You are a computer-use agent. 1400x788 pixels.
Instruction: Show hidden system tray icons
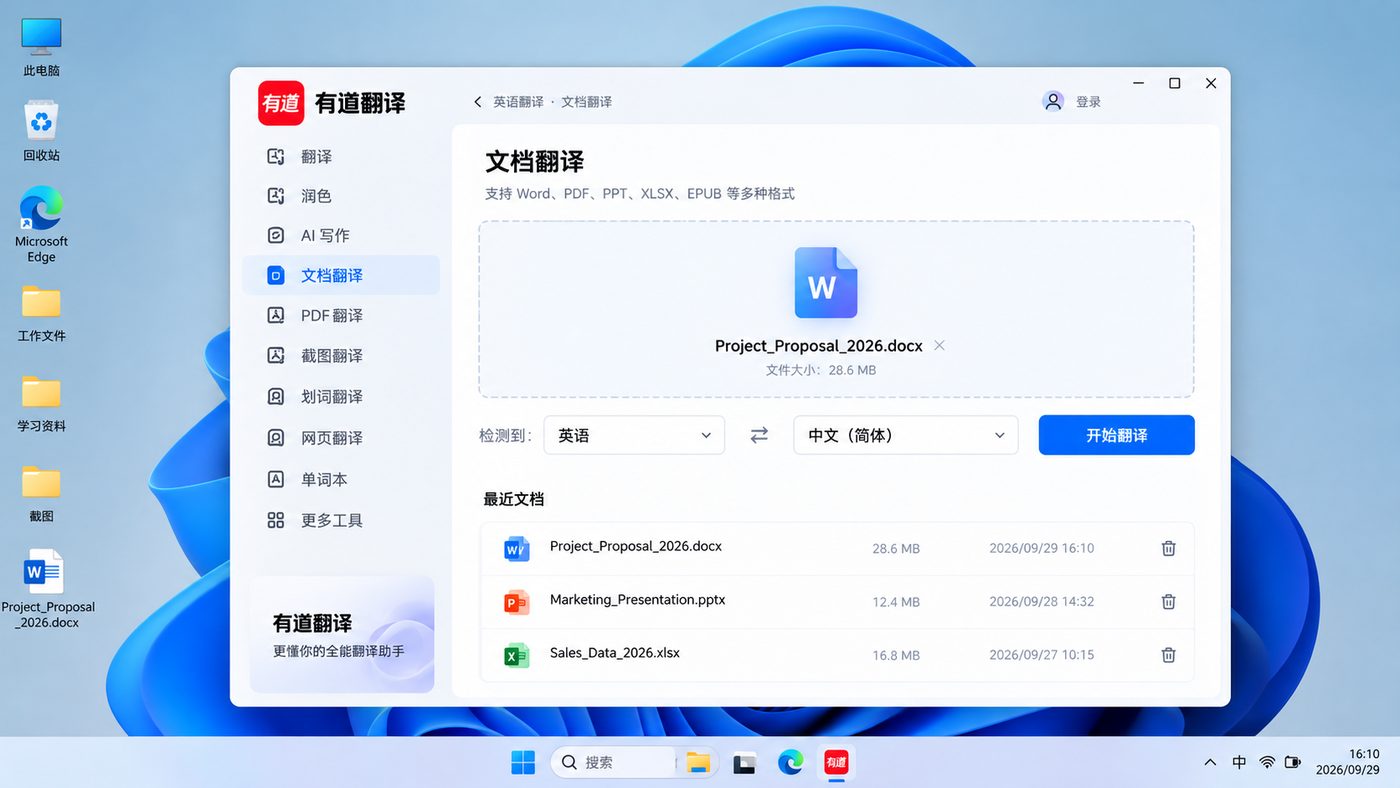tap(1210, 762)
